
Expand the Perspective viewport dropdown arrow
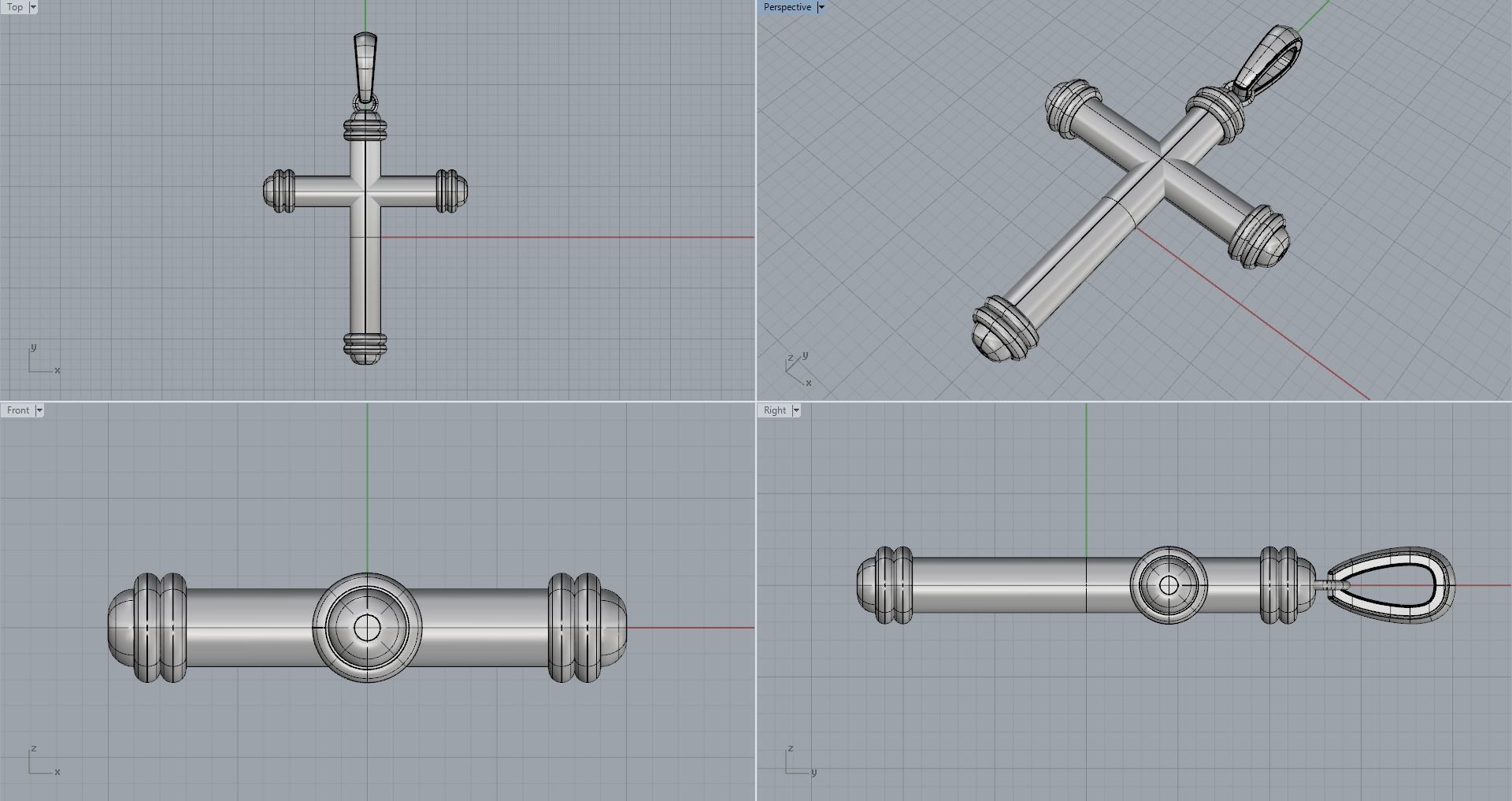point(821,7)
